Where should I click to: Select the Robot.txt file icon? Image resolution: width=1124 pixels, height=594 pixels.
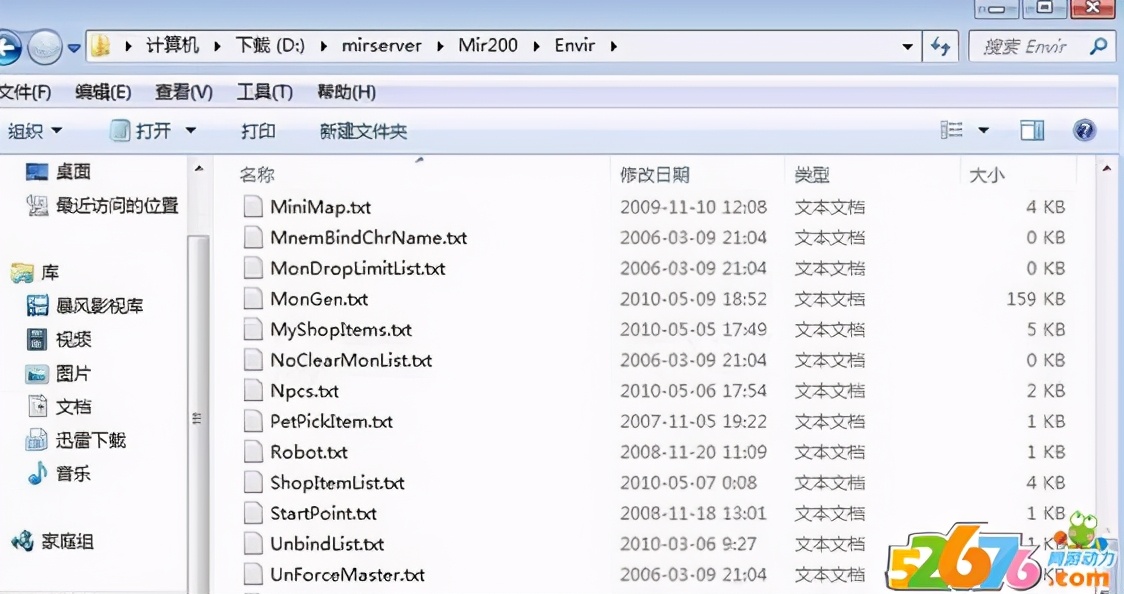253,452
